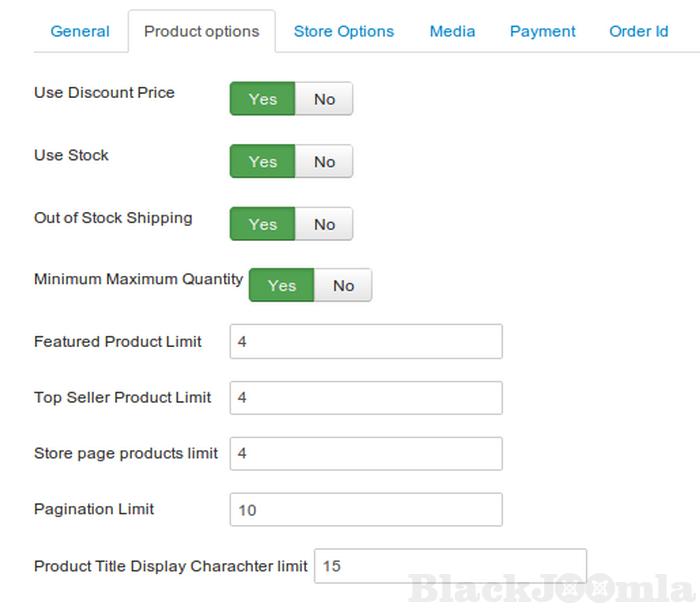The height and width of the screenshot is (608, 700).
Task: Set Use Stock to Yes
Action: [x=263, y=162]
